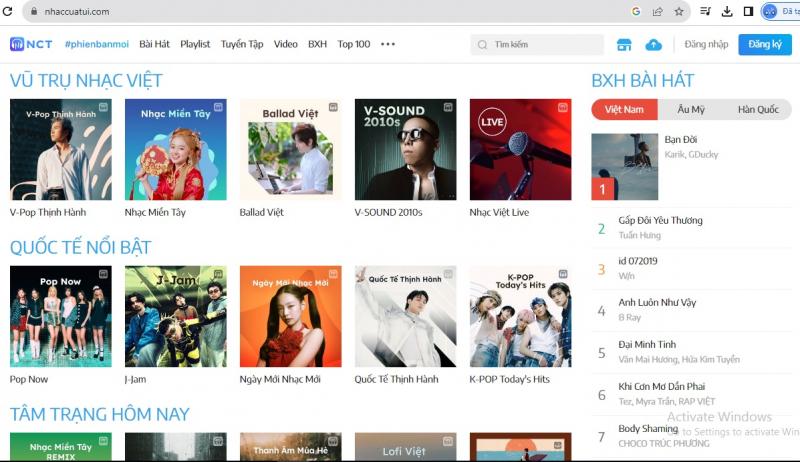Bookmark this page with the star icon
The height and width of the screenshot is (462, 800).
679,11
